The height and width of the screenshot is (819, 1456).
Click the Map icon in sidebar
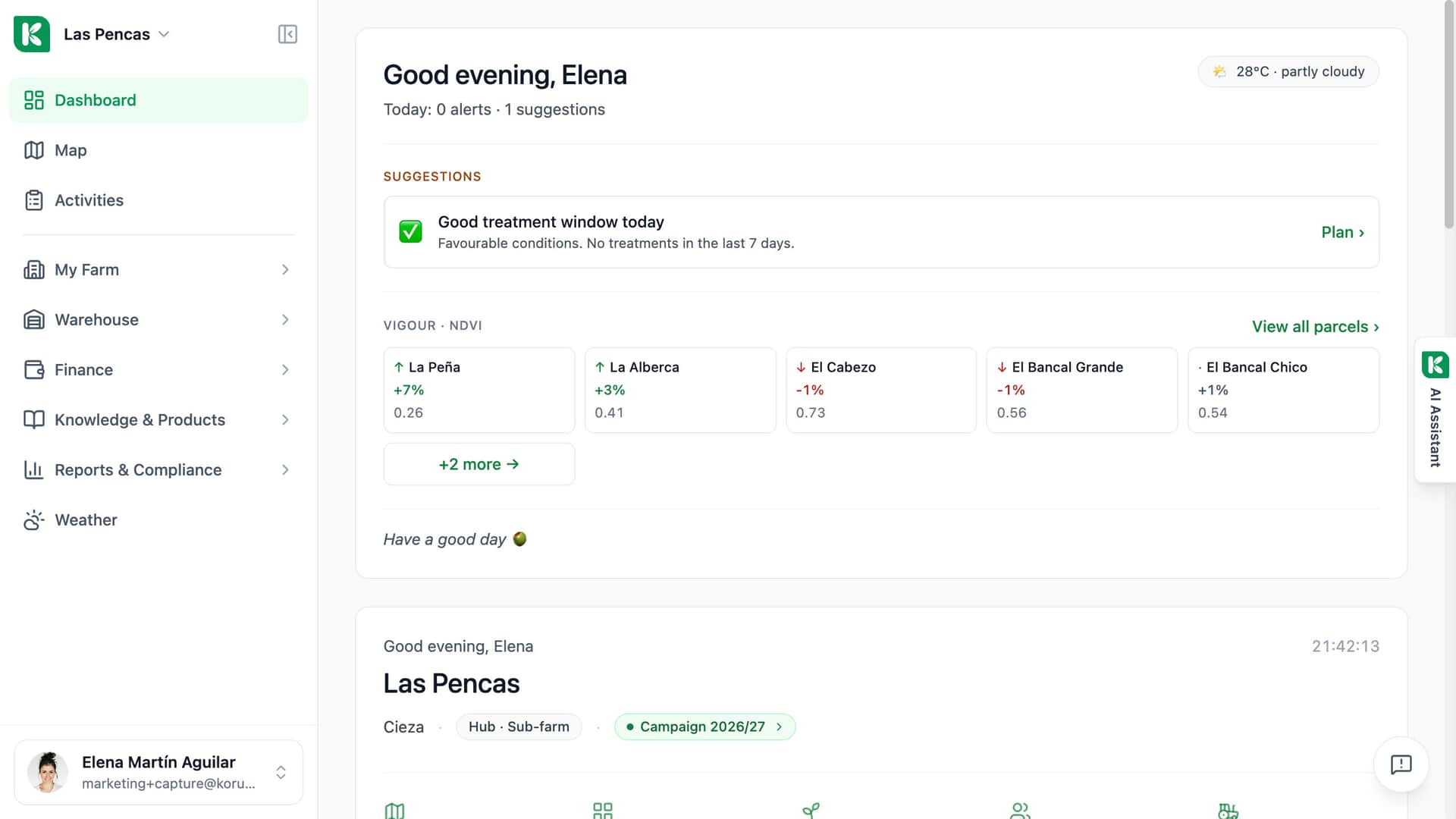coord(34,150)
